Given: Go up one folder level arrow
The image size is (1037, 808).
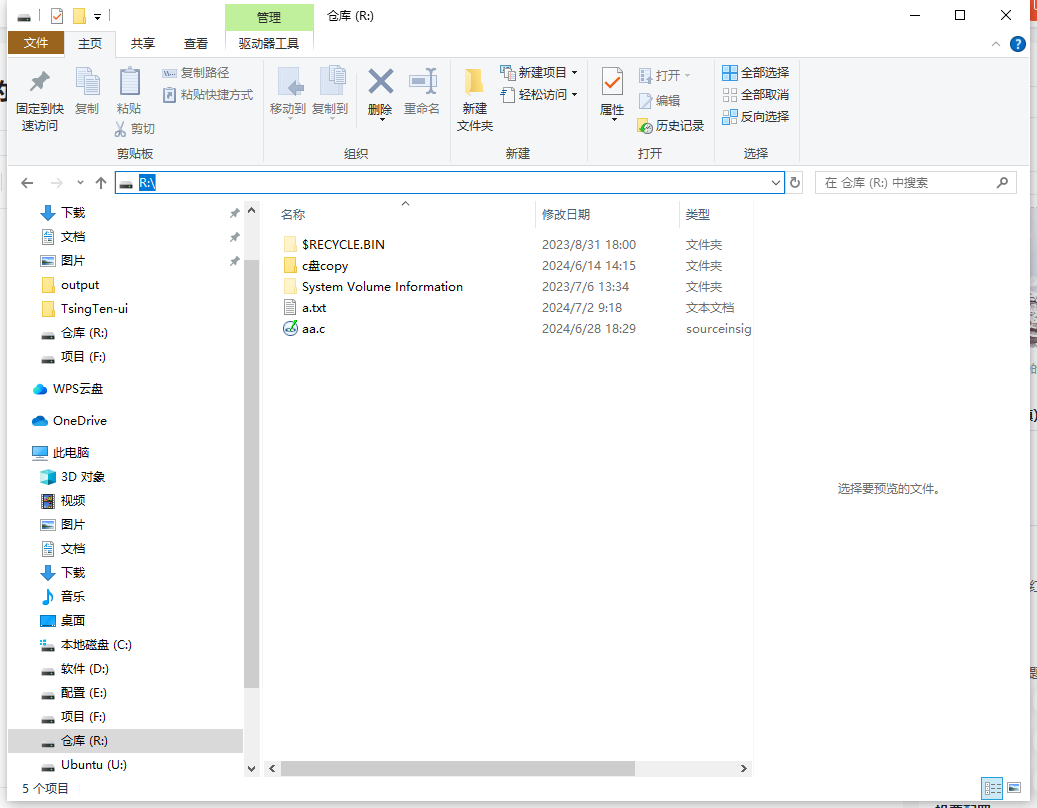Looking at the screenshot, I should (101, 182).
